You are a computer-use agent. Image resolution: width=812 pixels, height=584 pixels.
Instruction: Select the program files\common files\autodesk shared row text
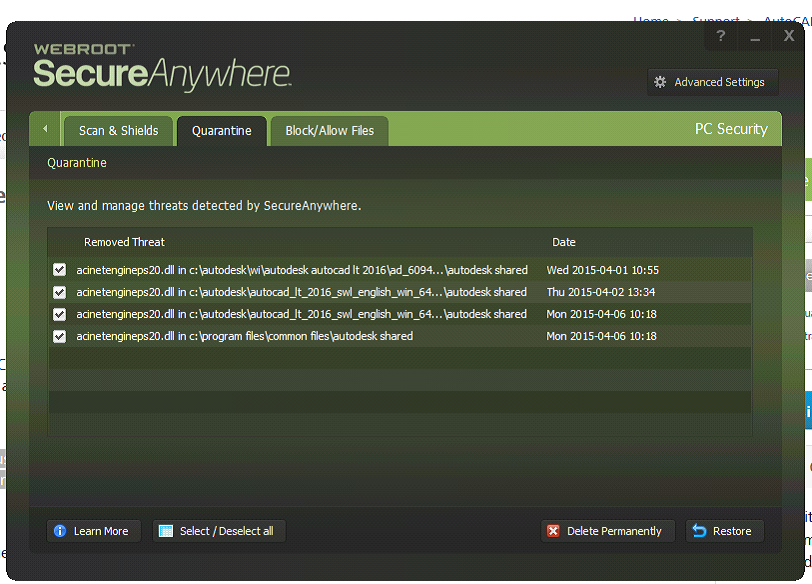244,336
